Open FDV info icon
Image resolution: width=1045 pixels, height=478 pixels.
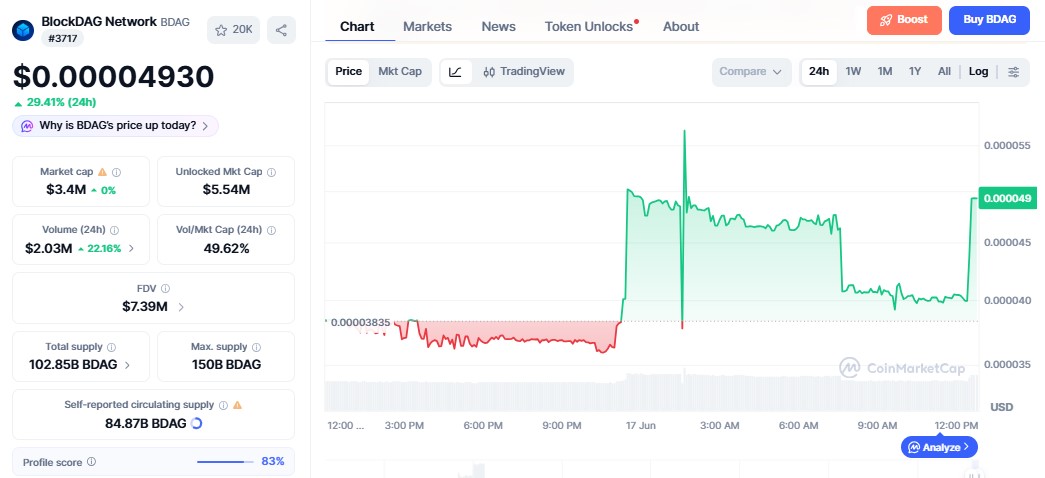click(x=165, y=289)
